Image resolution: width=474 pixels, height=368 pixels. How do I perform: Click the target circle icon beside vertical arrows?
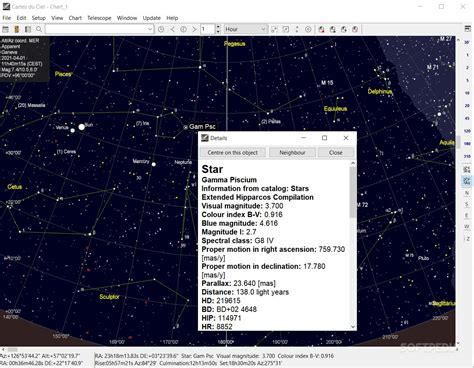coord(308,29)
